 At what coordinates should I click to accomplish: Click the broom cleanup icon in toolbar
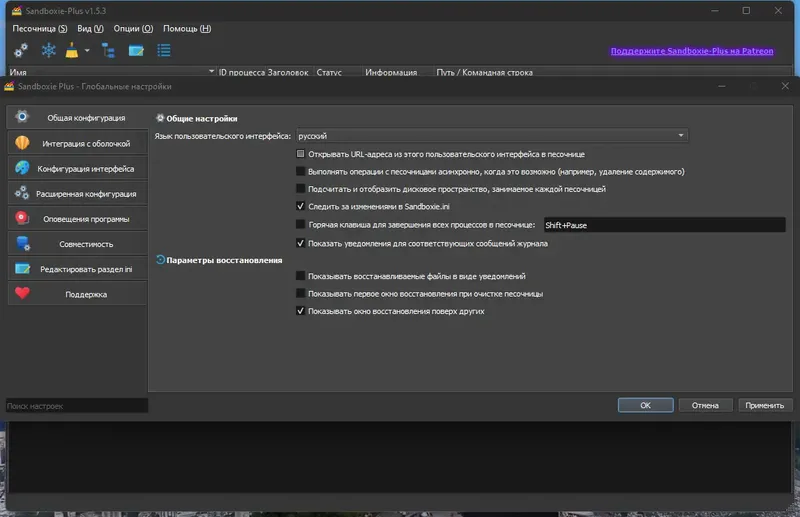pyautogui.click(x=72, y=50)
